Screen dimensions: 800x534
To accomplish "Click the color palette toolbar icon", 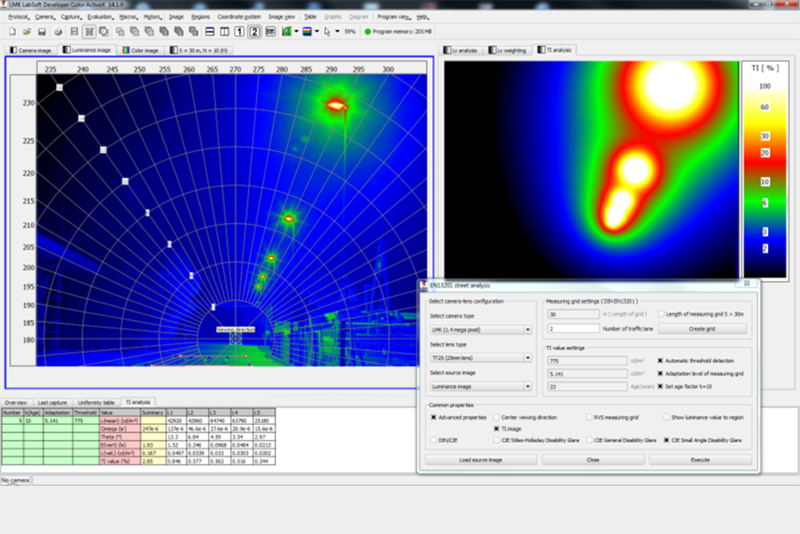I will pyautogui.click(x=307, y=32).
